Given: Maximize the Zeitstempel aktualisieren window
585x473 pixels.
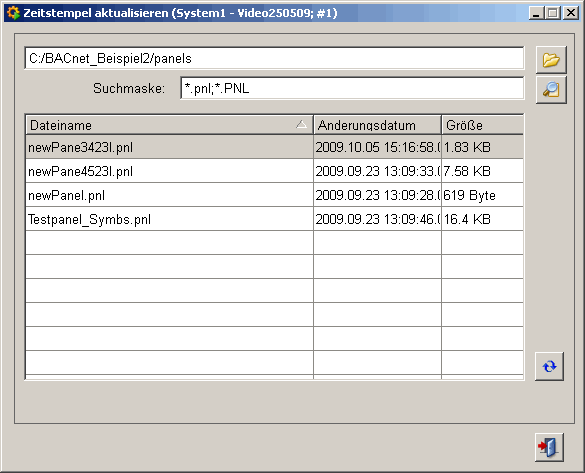Looking at the screenshot, I should pyautogui.click(x=552, y=13).
